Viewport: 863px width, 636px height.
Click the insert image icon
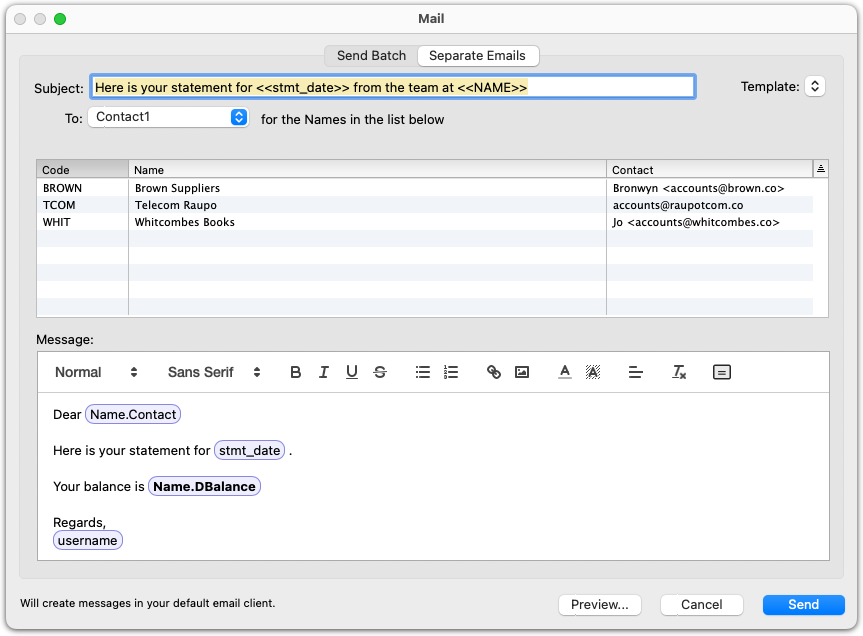click(x=521, y=372)
